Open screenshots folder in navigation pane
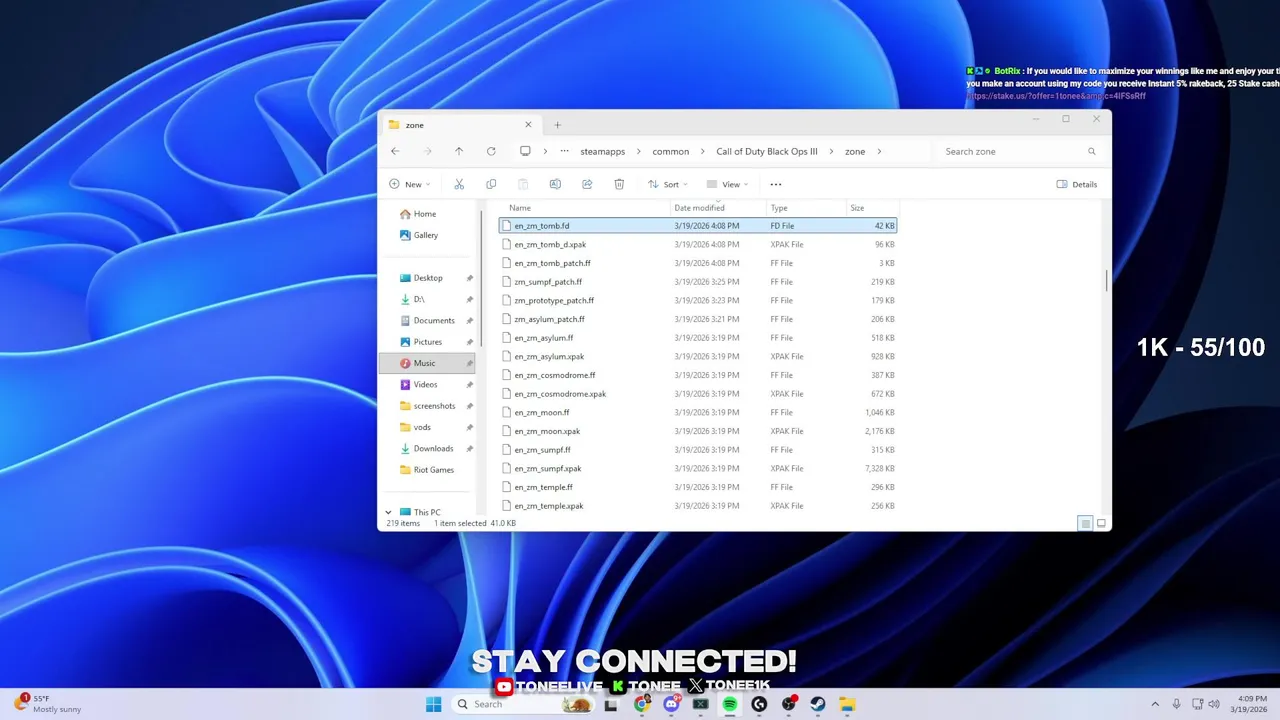Screen dimensions: 1280x720 (428, 406)
